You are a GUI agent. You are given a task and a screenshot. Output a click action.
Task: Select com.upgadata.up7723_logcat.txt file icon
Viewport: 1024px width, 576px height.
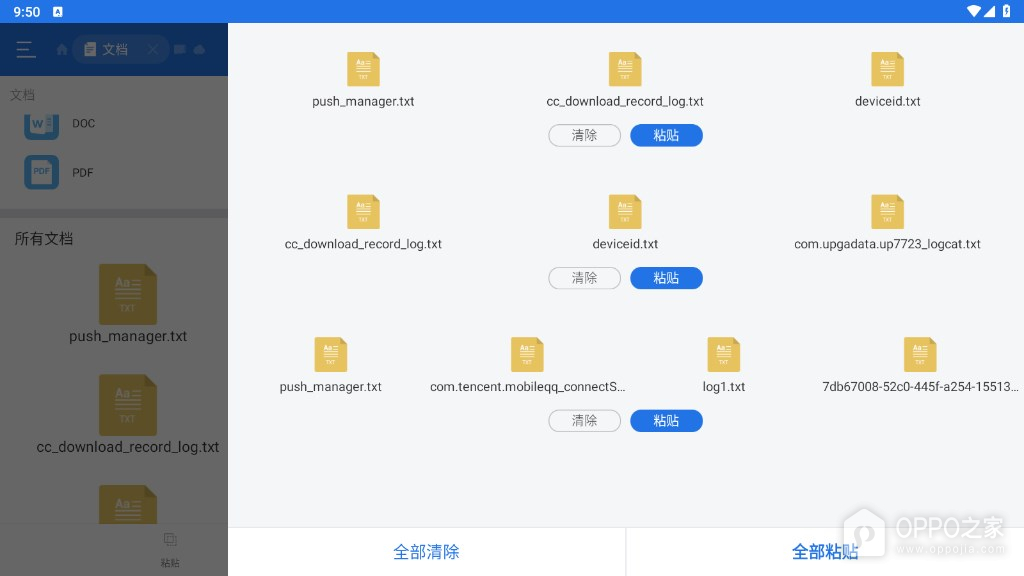pyautogui.click(x=888, y=212)
